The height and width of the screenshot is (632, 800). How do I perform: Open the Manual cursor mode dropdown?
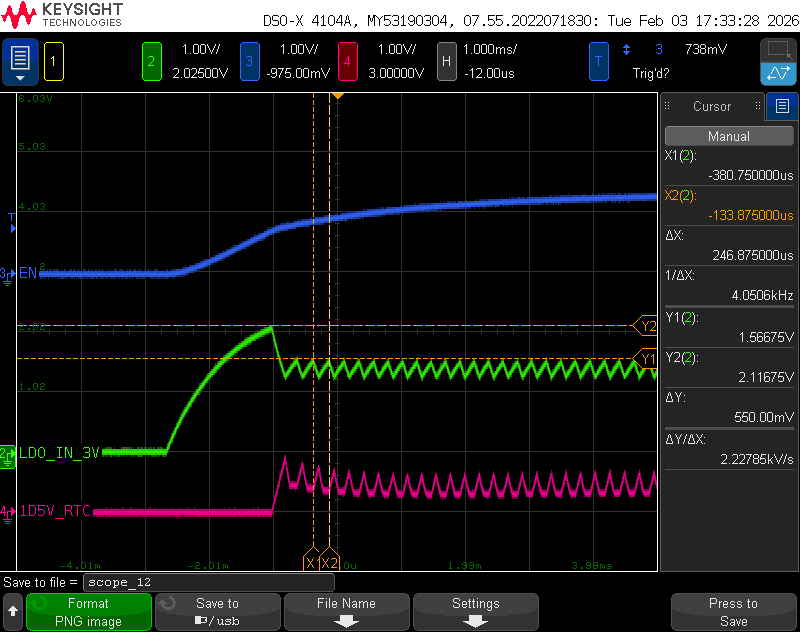coord(729,136)
